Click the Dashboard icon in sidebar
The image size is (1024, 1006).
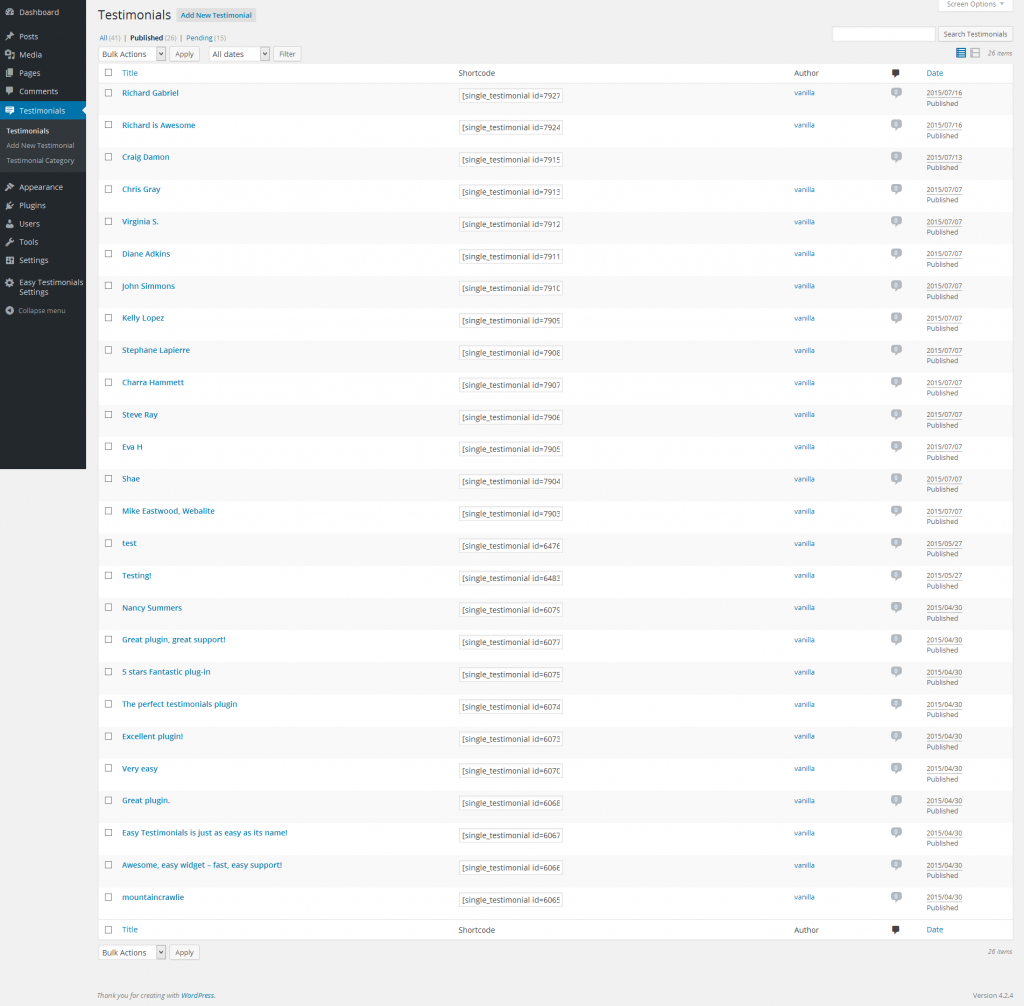coord(9,12)
